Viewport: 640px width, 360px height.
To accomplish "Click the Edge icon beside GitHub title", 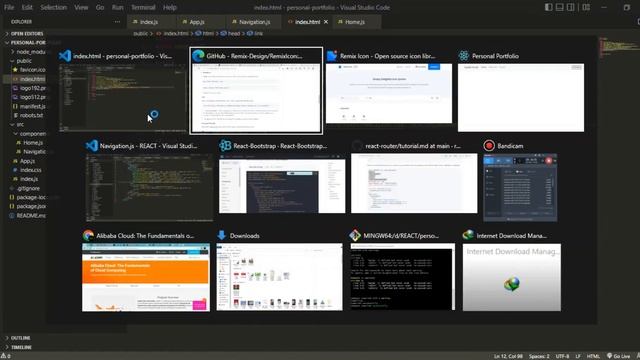I will coord(198,56).
